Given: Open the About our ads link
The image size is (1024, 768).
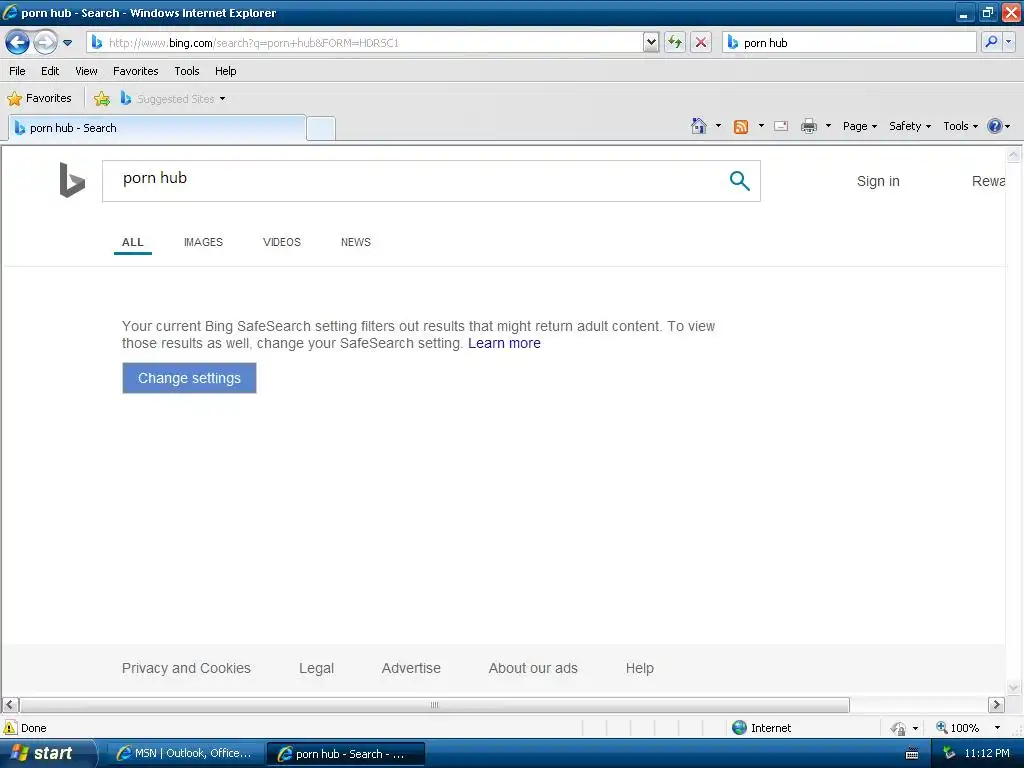Looking at the screenshot, I should click(x=533, y=668).
